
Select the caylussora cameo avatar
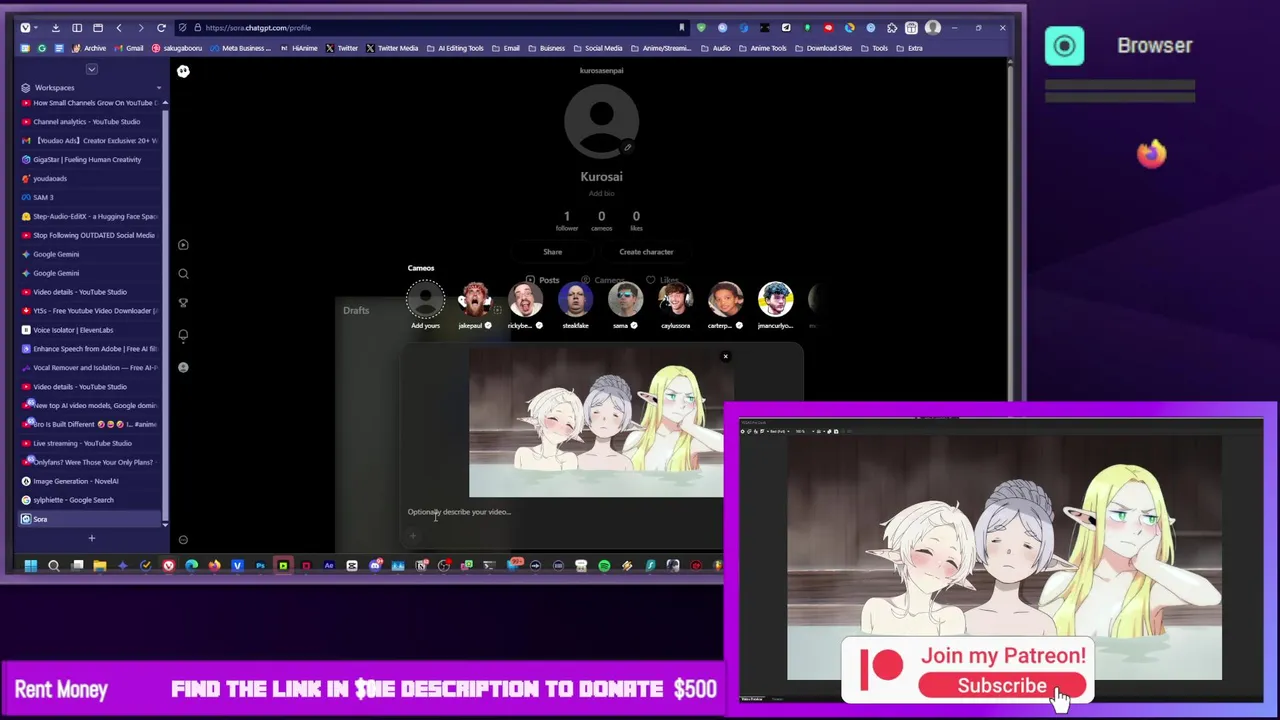(675, 300)
